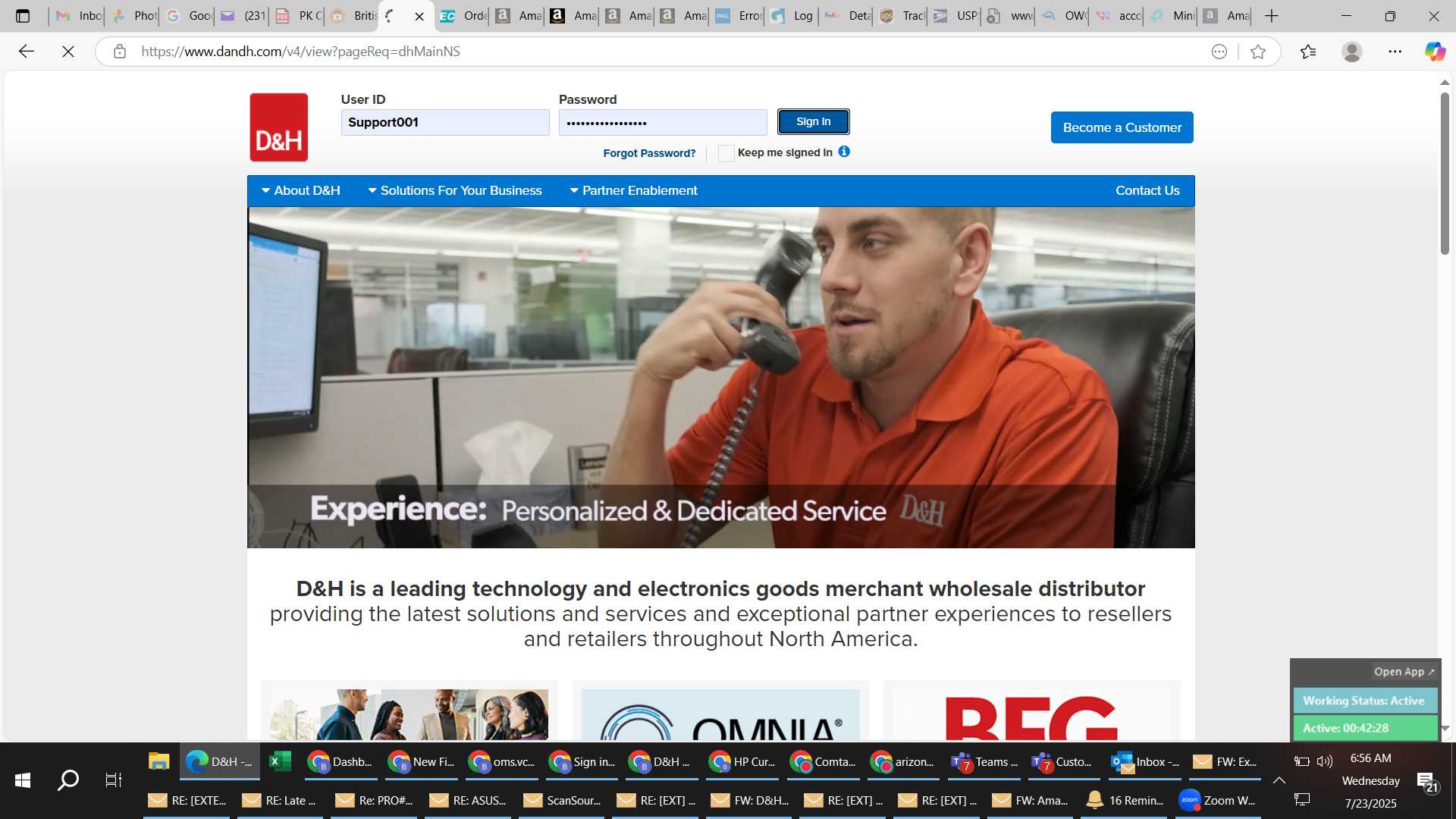Click the D&H logo
This screenshot has height=819, width=1456.
point(278,127)
